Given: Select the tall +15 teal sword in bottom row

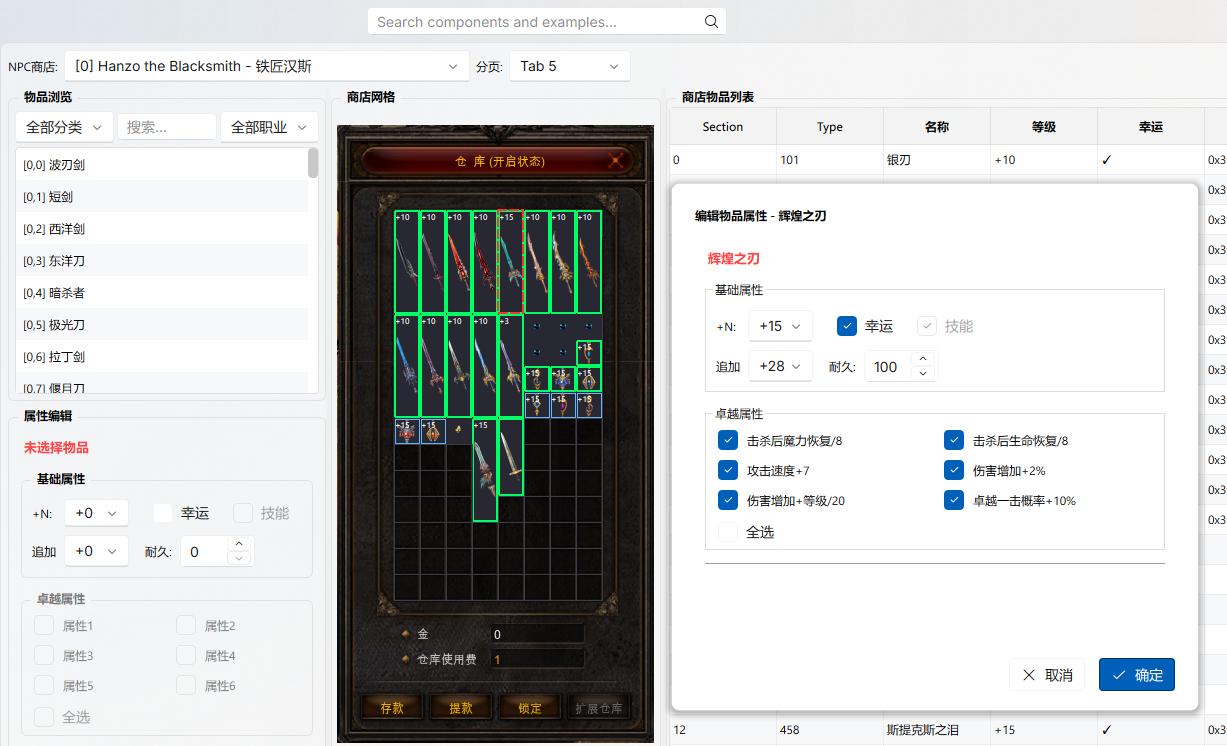Looking at the screenshot, I should click(x=484, y=470).
